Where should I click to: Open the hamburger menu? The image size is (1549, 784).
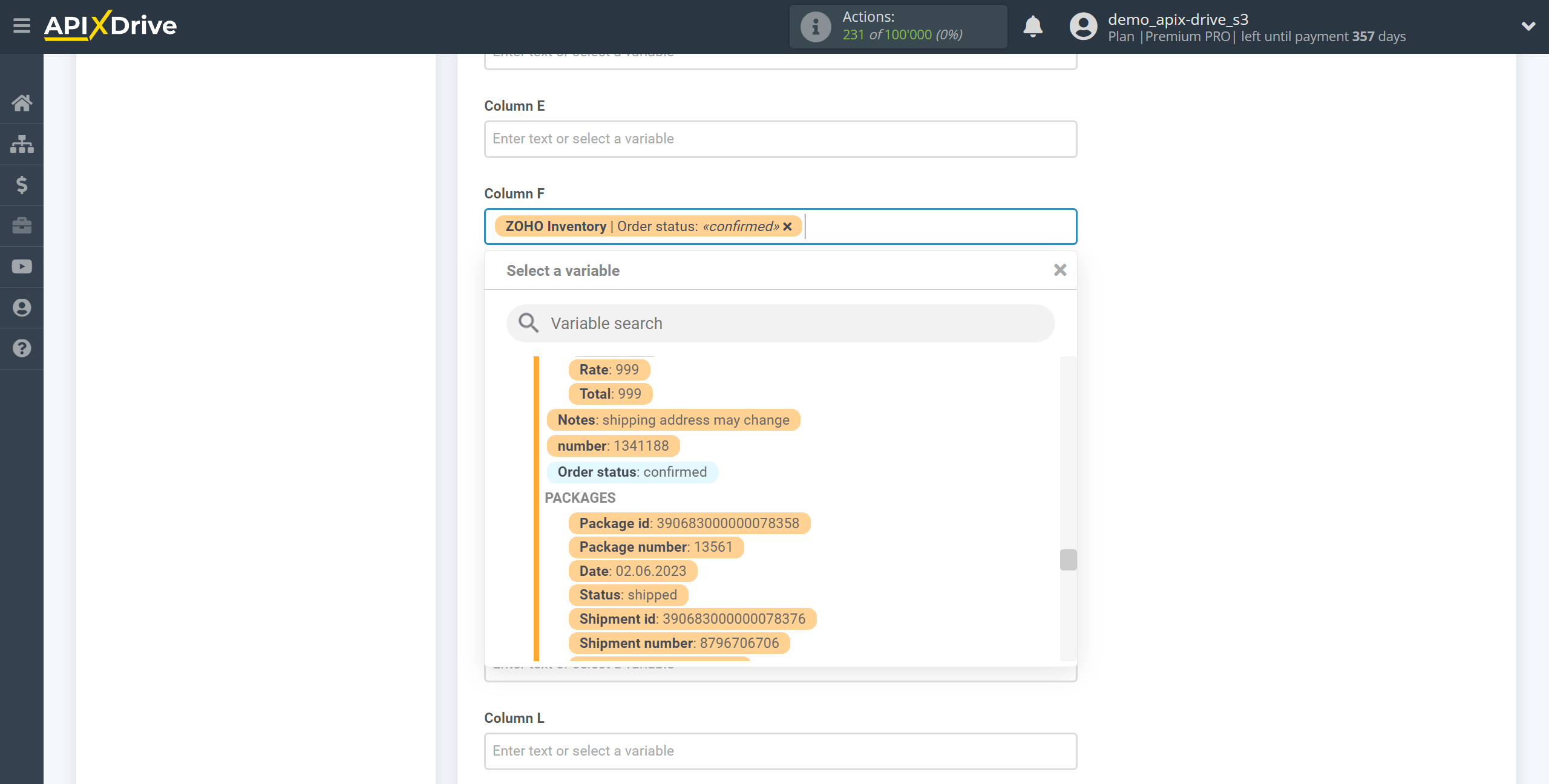pyautogui.click(x=22, y=26)
